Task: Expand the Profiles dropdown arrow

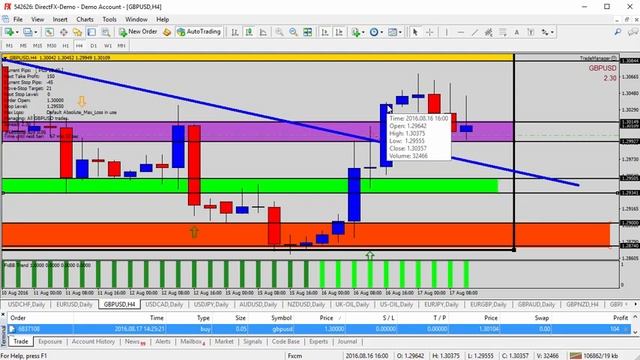Action: [x=36, y=32]
